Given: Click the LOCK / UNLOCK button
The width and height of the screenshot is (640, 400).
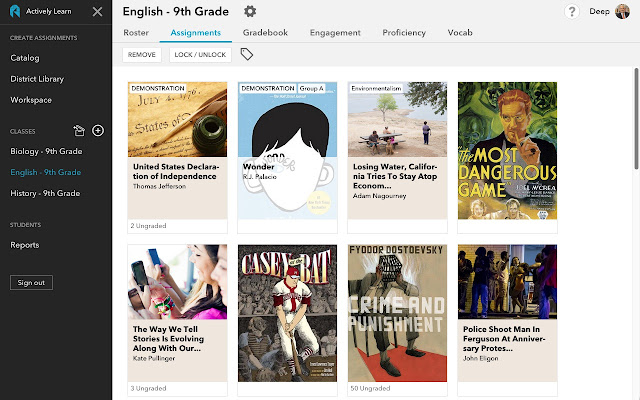Looking at the screenshot, I should 200,55.
